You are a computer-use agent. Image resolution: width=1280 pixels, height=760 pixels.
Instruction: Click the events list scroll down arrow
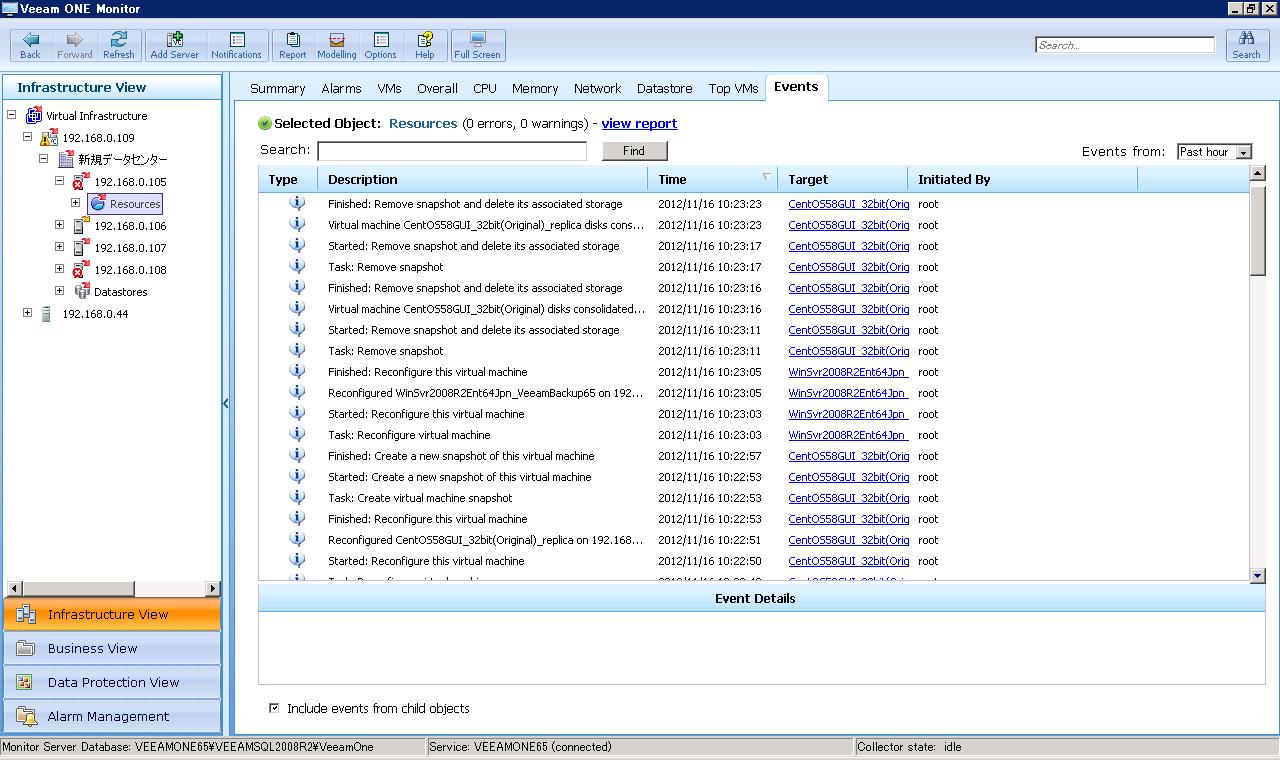(x=1258, y=576)
